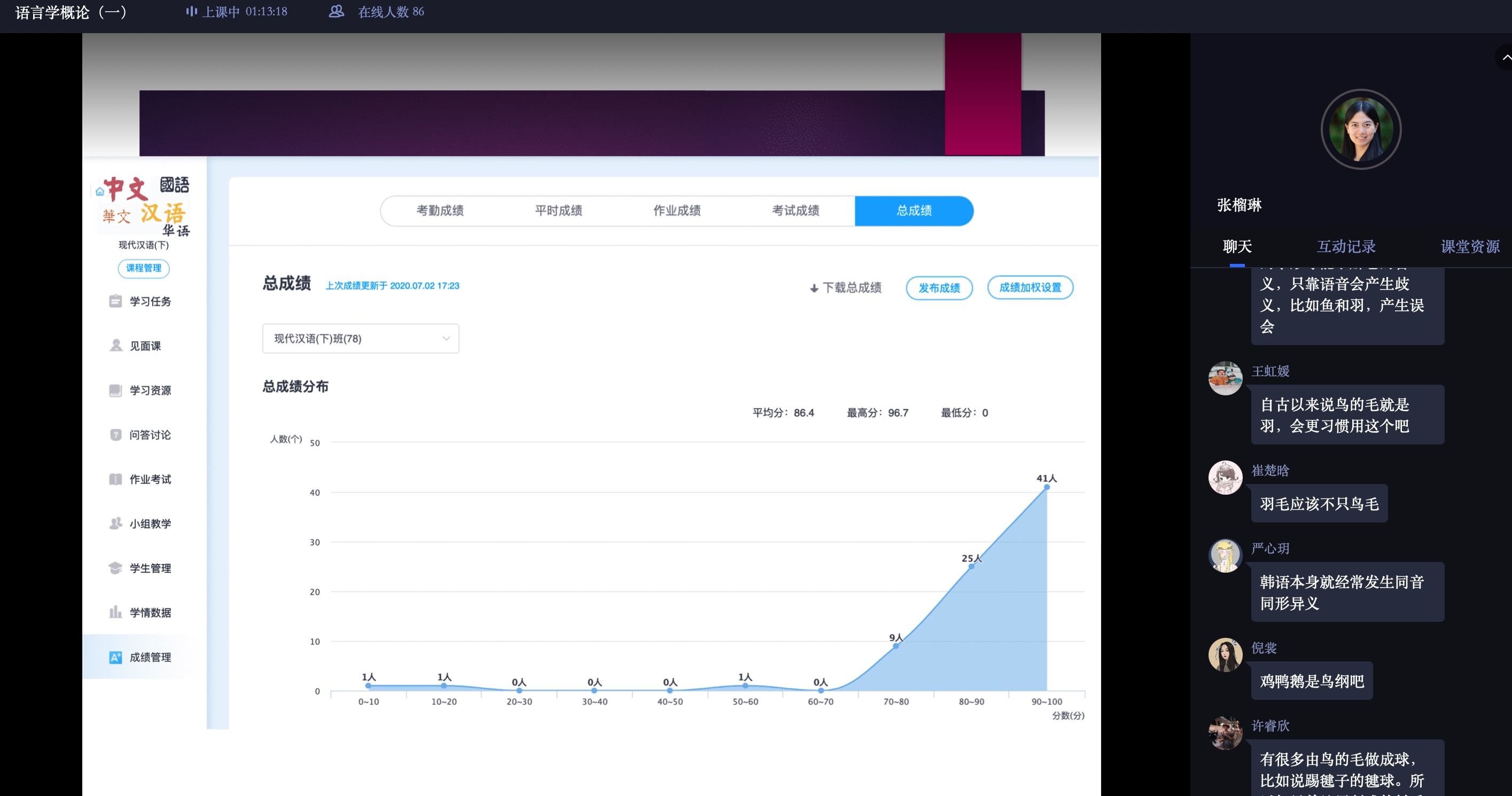Viewport: 1512px width, 796px height.
Task: Switch to 考试成绩 tab
Action: pos(795,210)
